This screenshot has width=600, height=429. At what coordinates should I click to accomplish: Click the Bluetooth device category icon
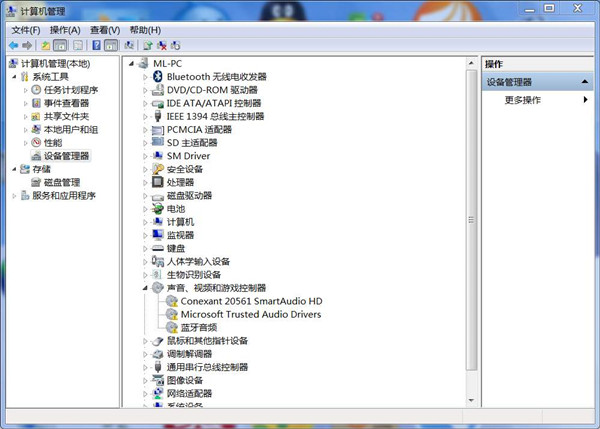[x=157, y=77]
